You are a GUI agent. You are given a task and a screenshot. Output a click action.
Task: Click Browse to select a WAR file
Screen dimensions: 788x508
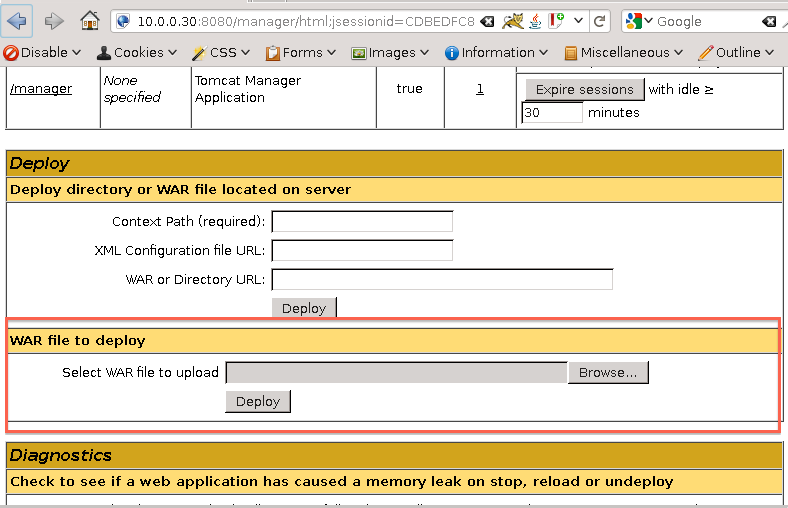click(608, 372)
